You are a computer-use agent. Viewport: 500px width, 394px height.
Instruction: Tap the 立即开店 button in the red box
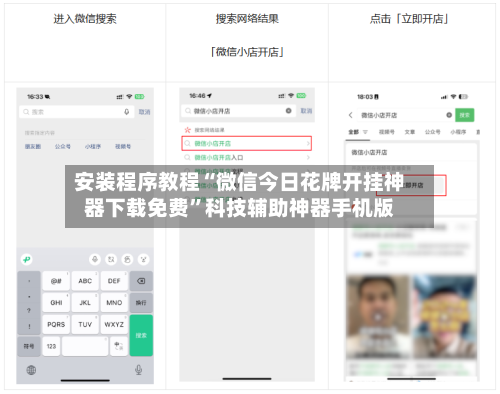coord(412,185)
